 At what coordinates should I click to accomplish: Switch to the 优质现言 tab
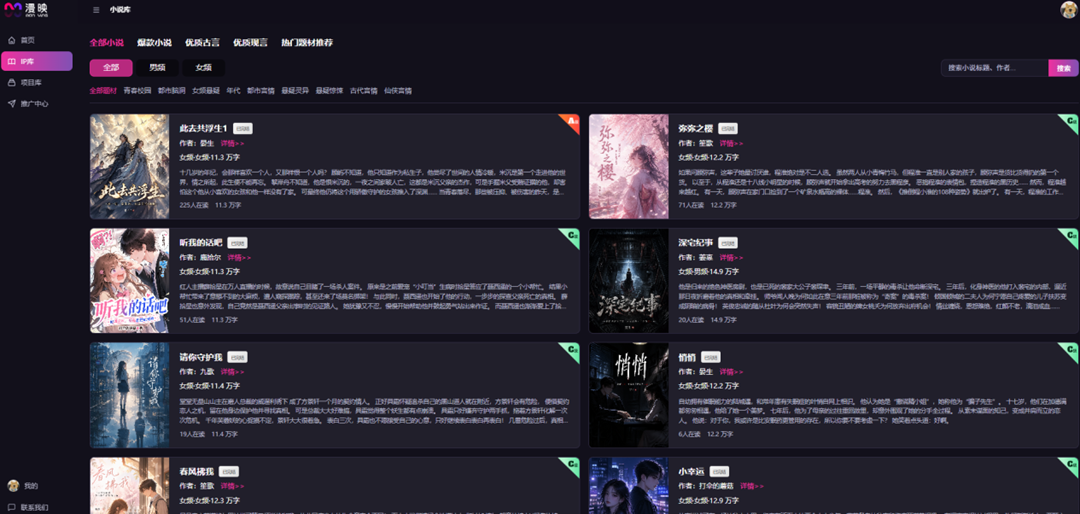250,43
